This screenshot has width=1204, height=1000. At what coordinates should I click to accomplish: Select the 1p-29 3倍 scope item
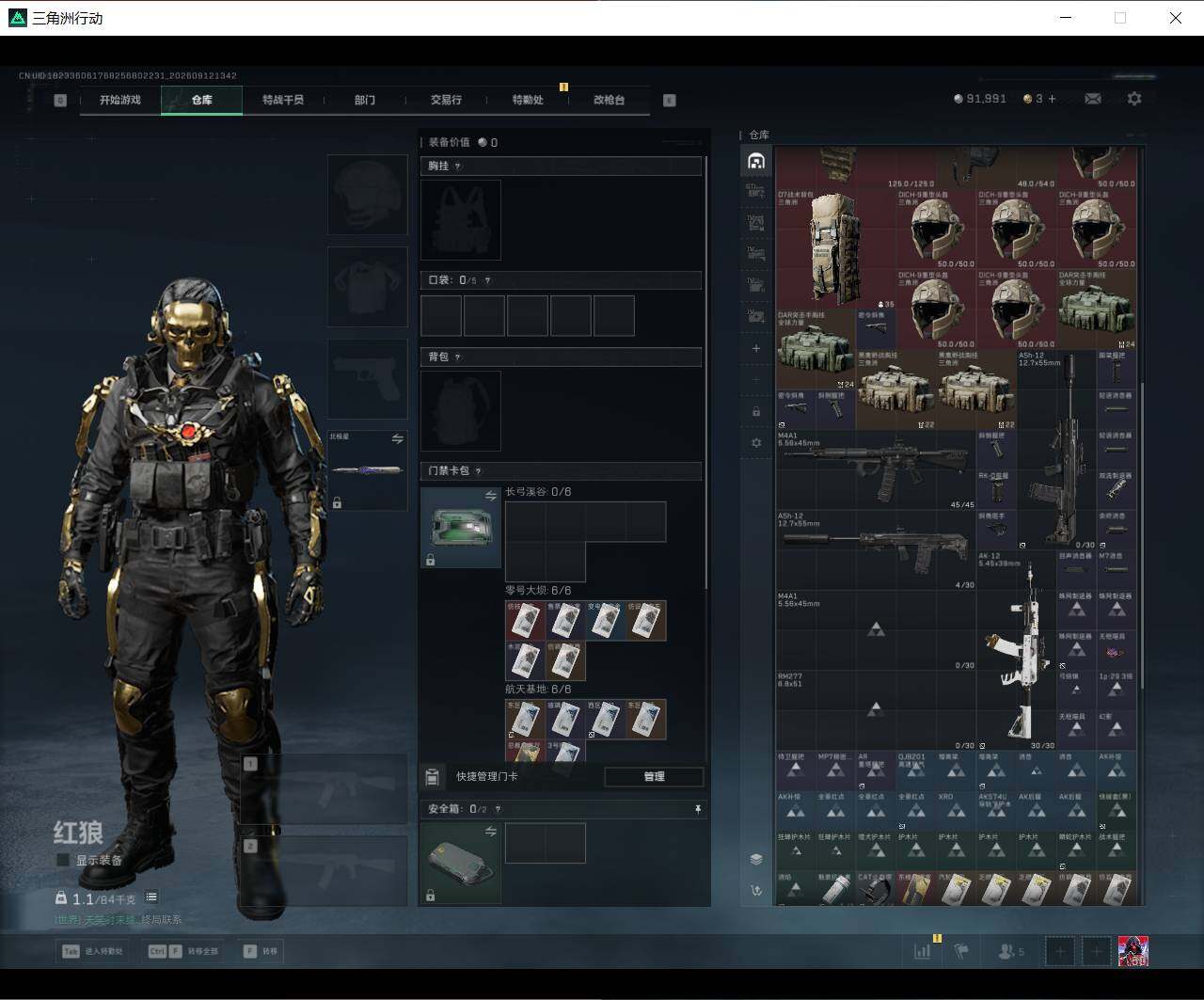[x=1117, y=690]
